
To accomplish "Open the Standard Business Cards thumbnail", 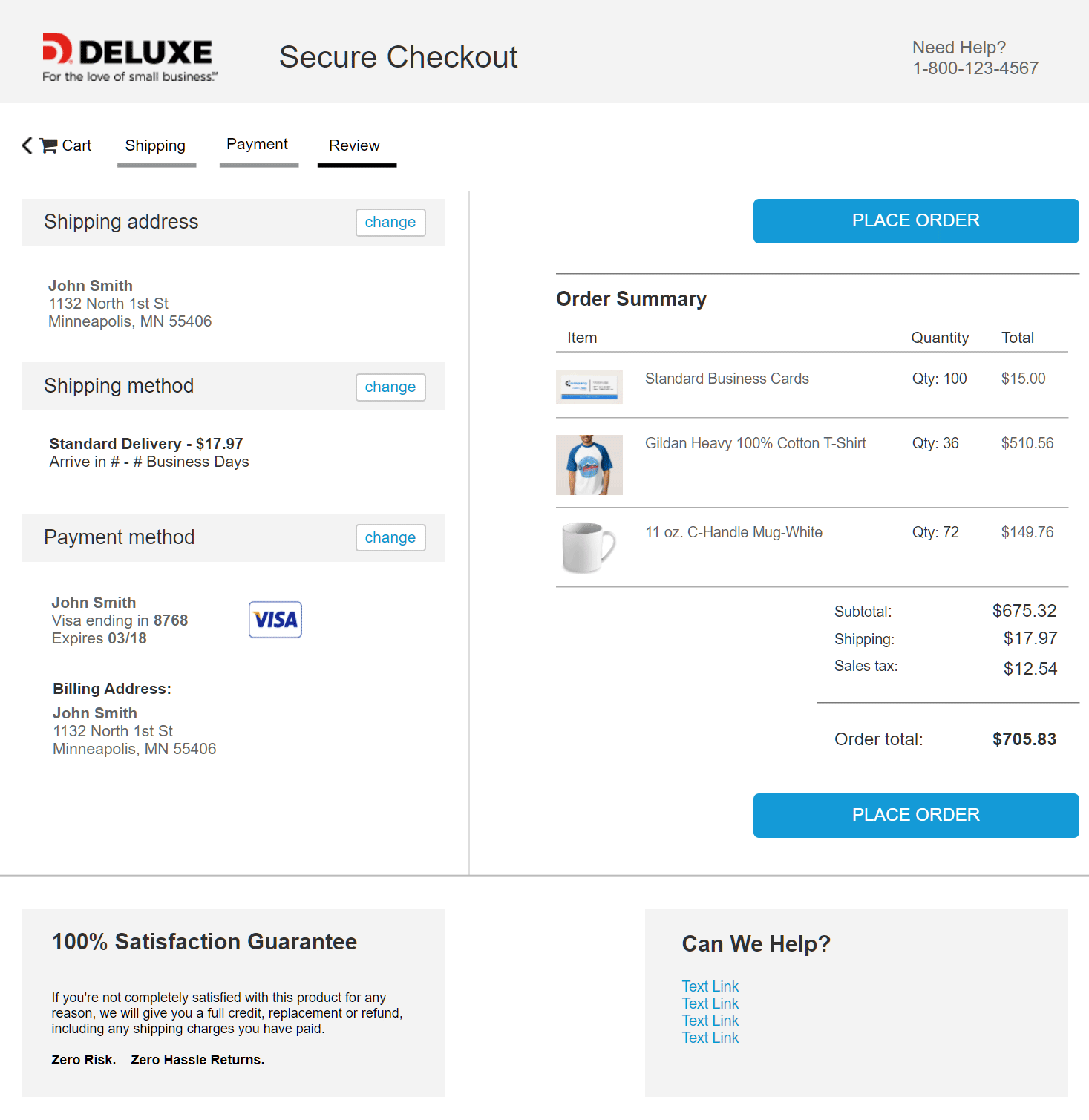I will click(x=589, y=387).
